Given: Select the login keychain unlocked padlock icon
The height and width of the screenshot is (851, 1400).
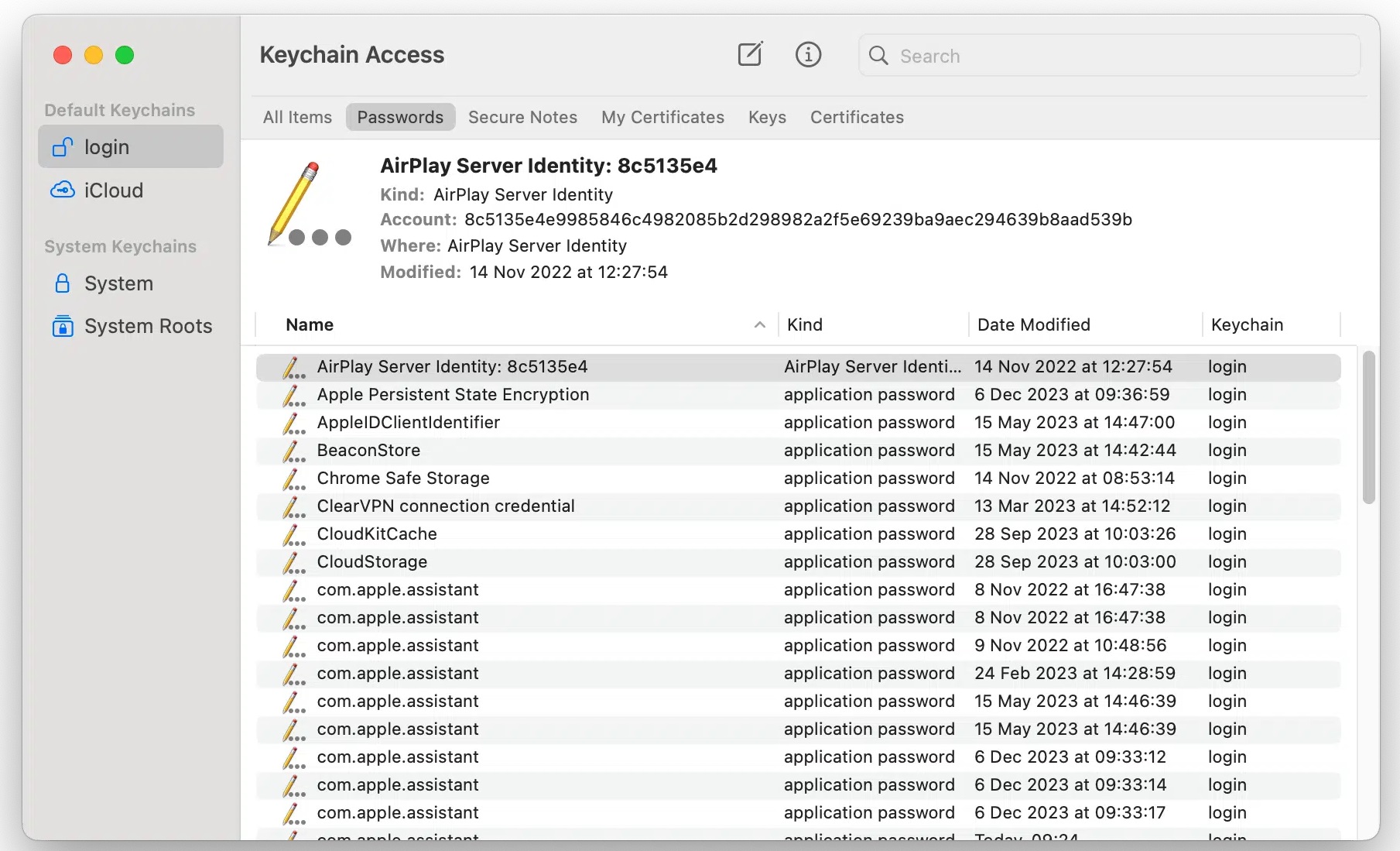Looking at the screenshot, I should [x=63, y=147].
